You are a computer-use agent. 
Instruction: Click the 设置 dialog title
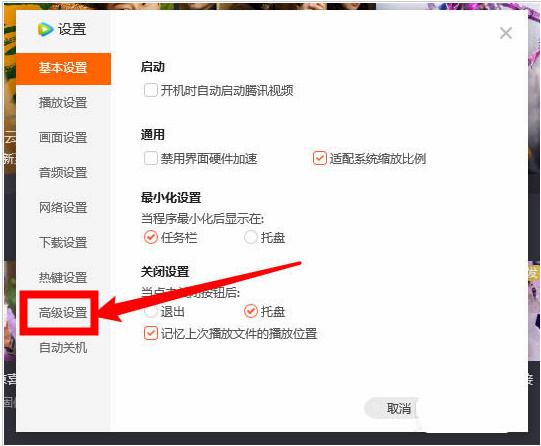point(72,29)
